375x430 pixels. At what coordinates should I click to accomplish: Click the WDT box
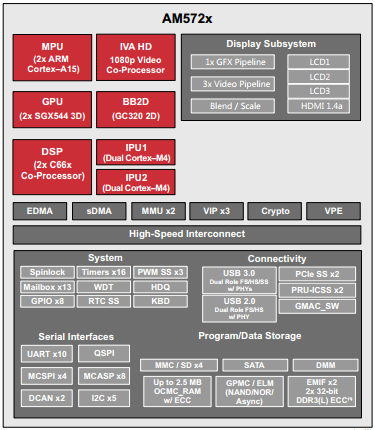coord(104,287)
